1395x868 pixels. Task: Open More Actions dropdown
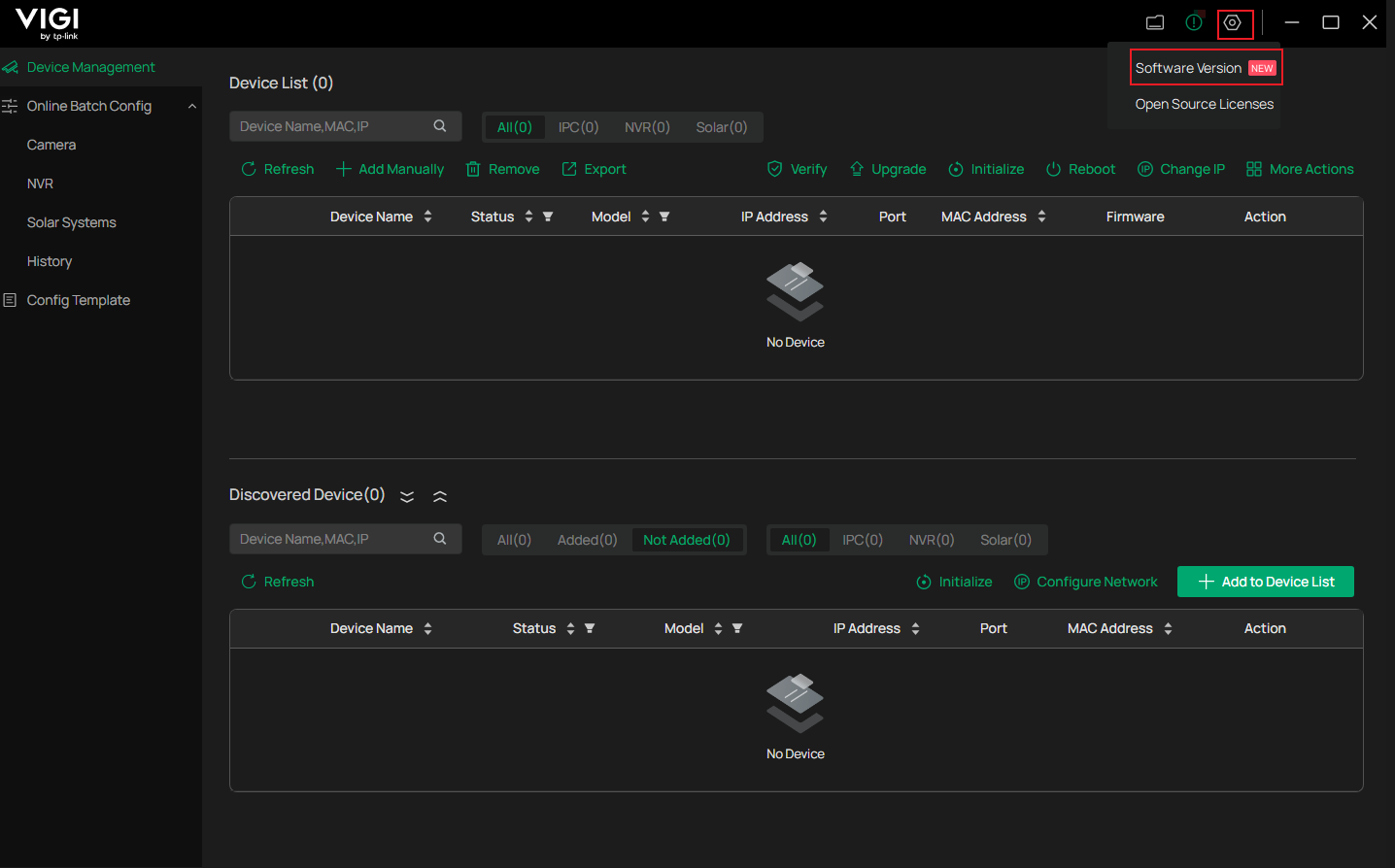tap(1300, 169)
